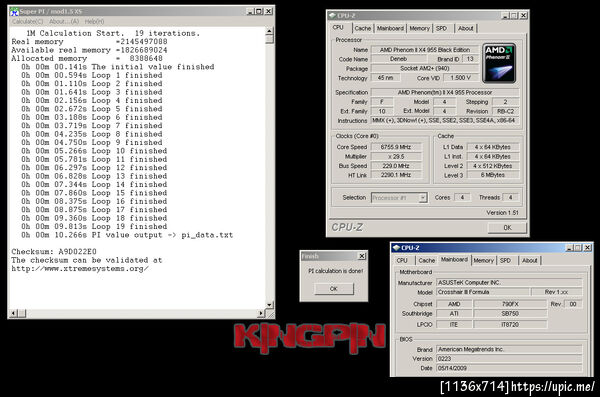Open About tab in lower CPU-Z window

click(x=530, y=260)
